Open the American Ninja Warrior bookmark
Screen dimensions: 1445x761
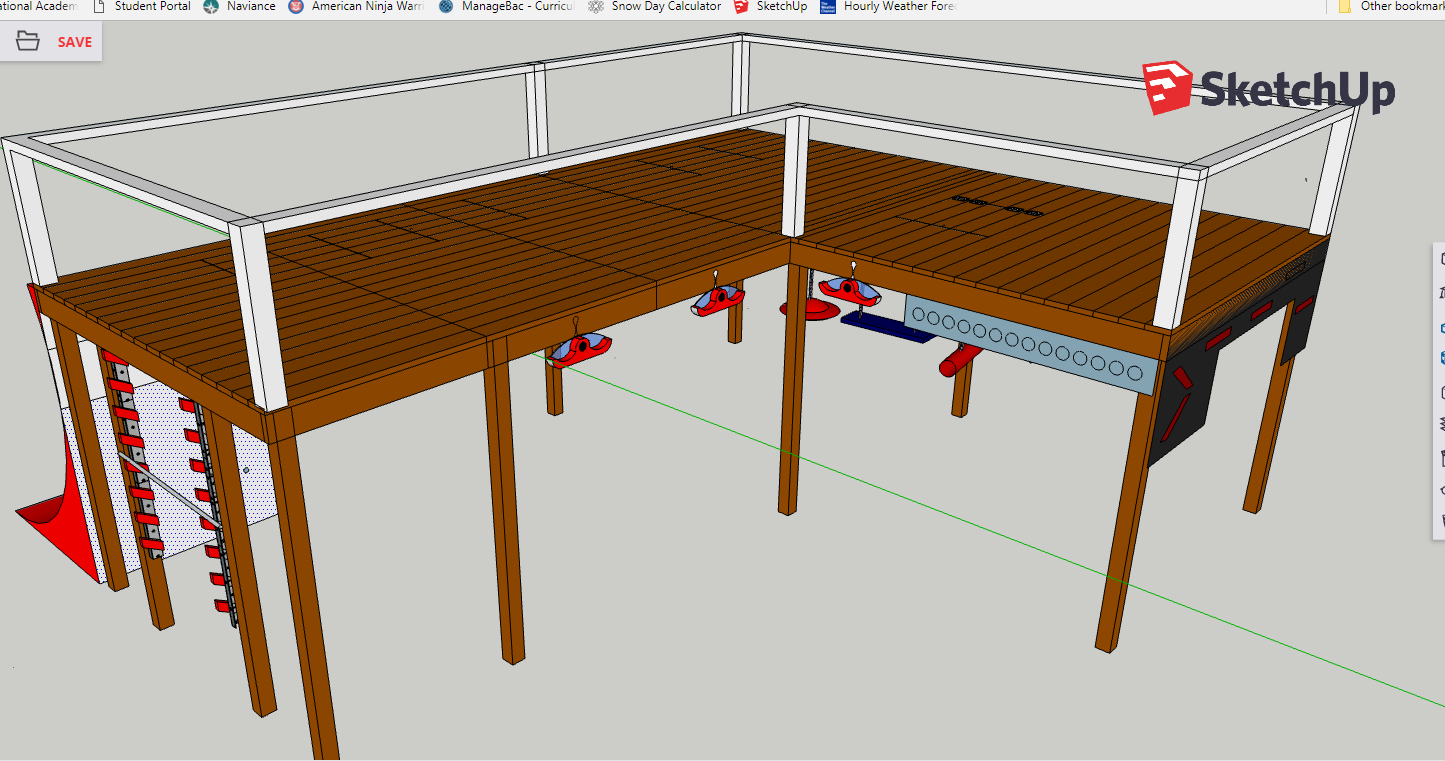click(357, 6)
